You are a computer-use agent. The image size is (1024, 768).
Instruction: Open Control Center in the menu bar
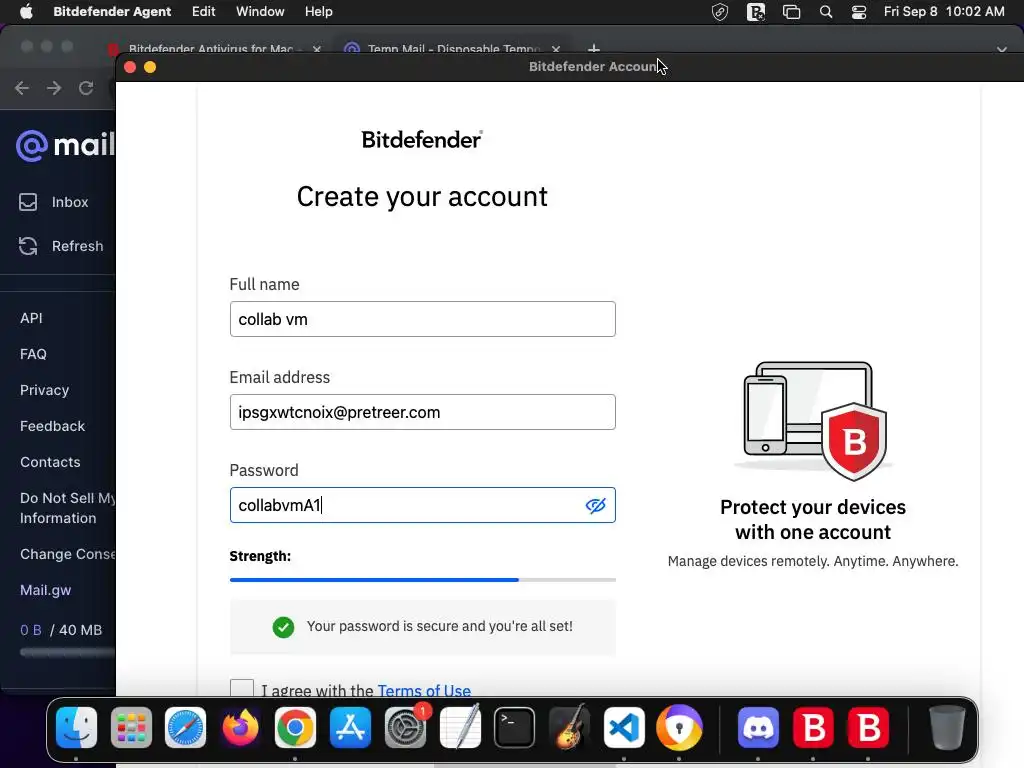click(859, 12)
